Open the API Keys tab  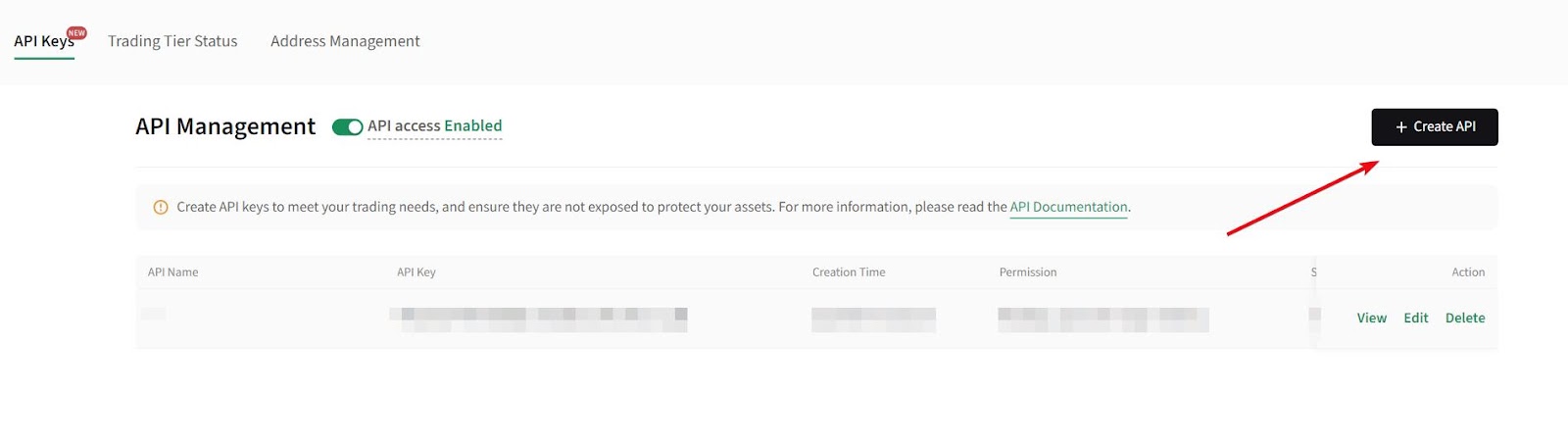pos(43,41)
